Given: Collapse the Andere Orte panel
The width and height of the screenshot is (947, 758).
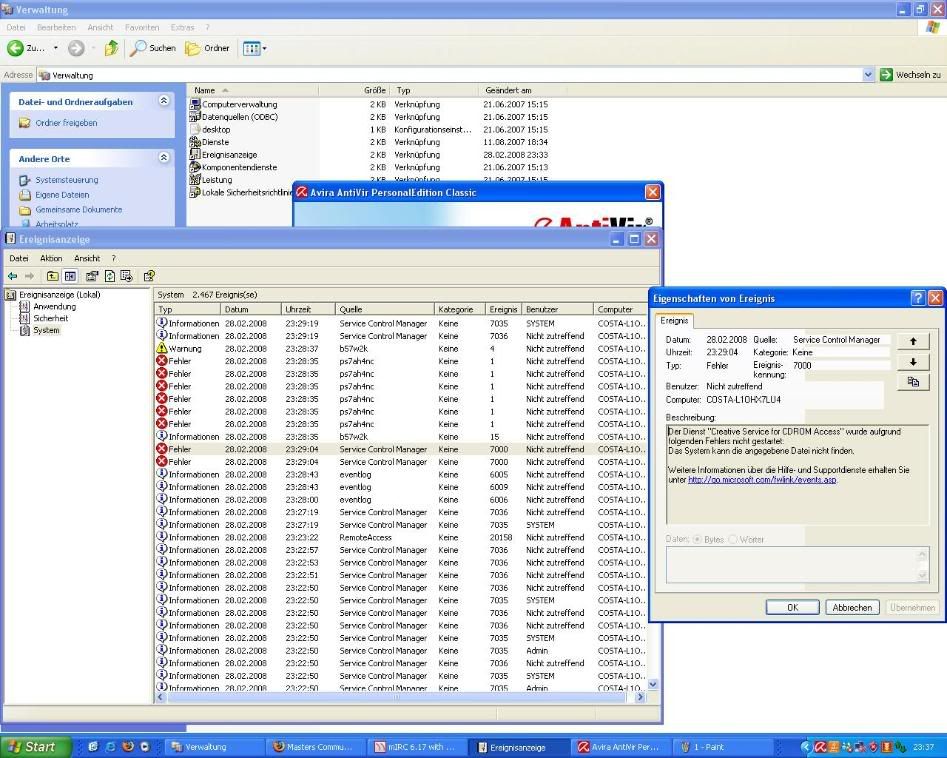Looking at the screenshot, I should tap(164, 158).
